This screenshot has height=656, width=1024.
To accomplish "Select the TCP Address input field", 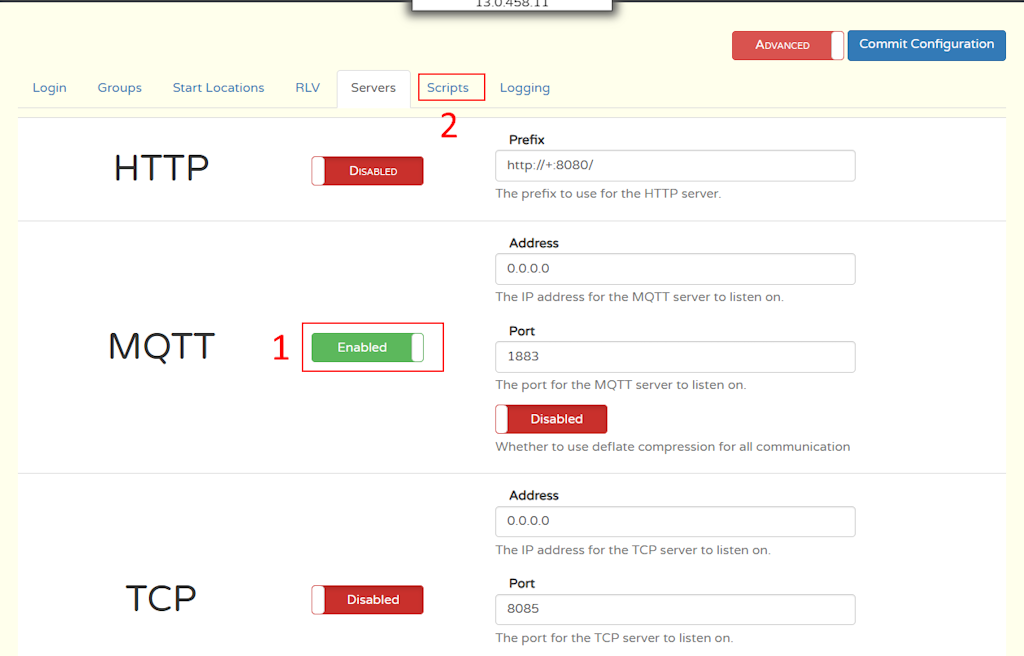I will click(675, 521).
